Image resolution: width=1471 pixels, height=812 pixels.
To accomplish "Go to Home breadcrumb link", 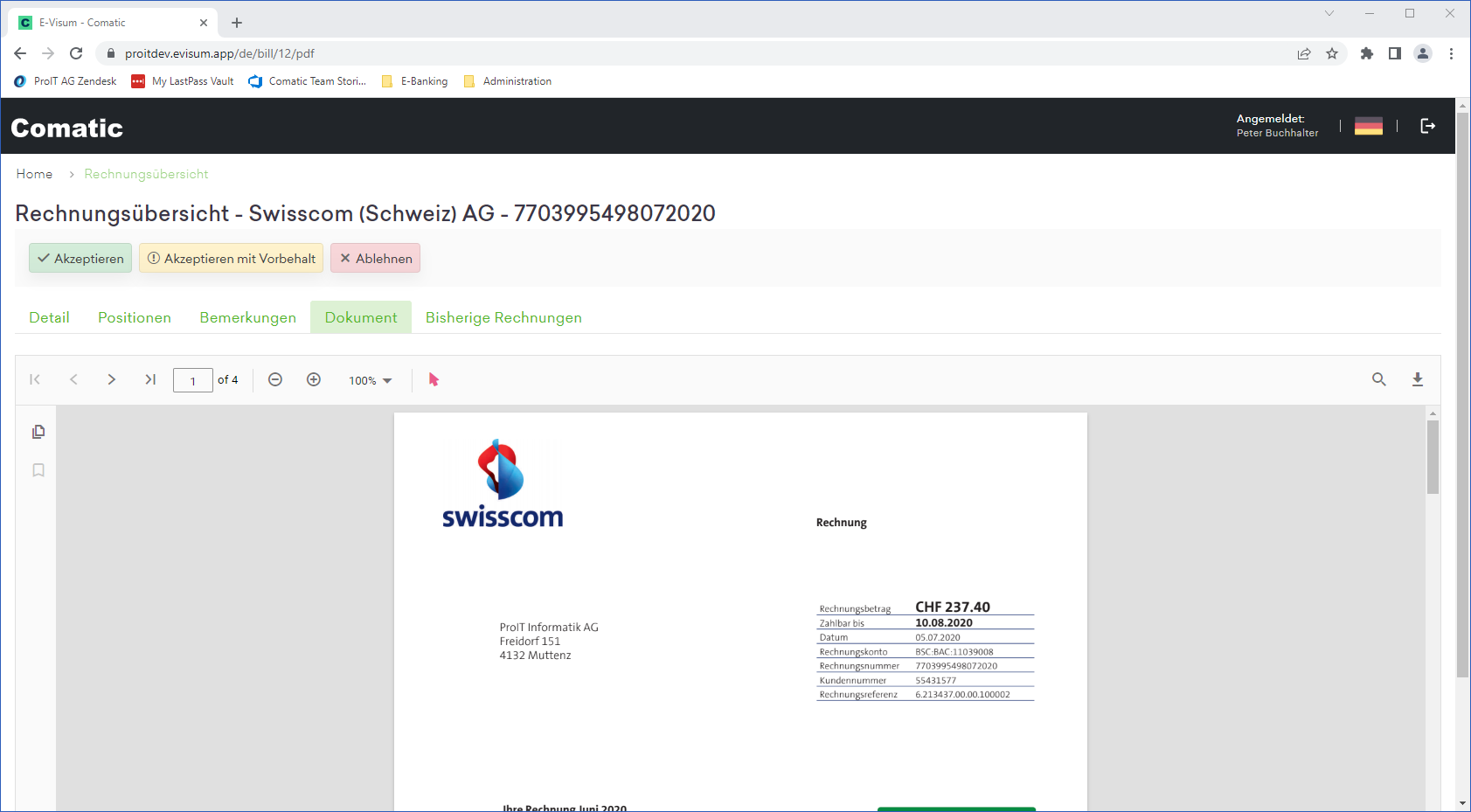I will point(34,174).
